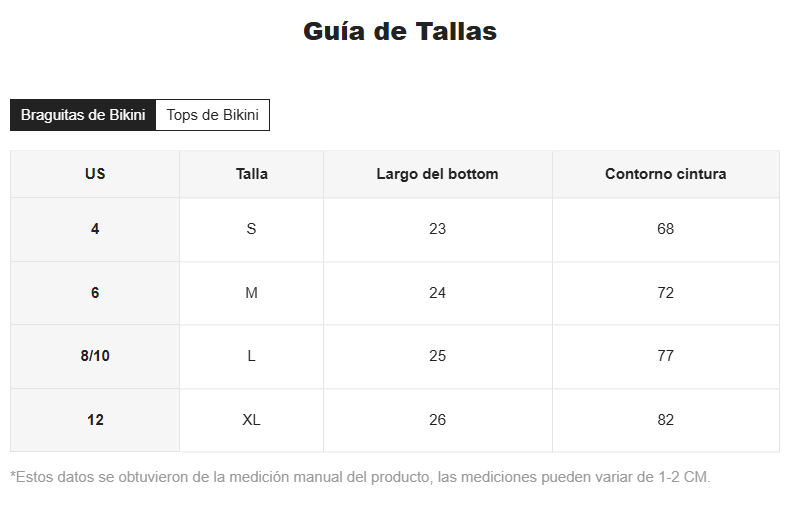This screenshot has height=507, width=793.
Task: Click the Largo del bottom header
Action: click(x=437, y=174)
